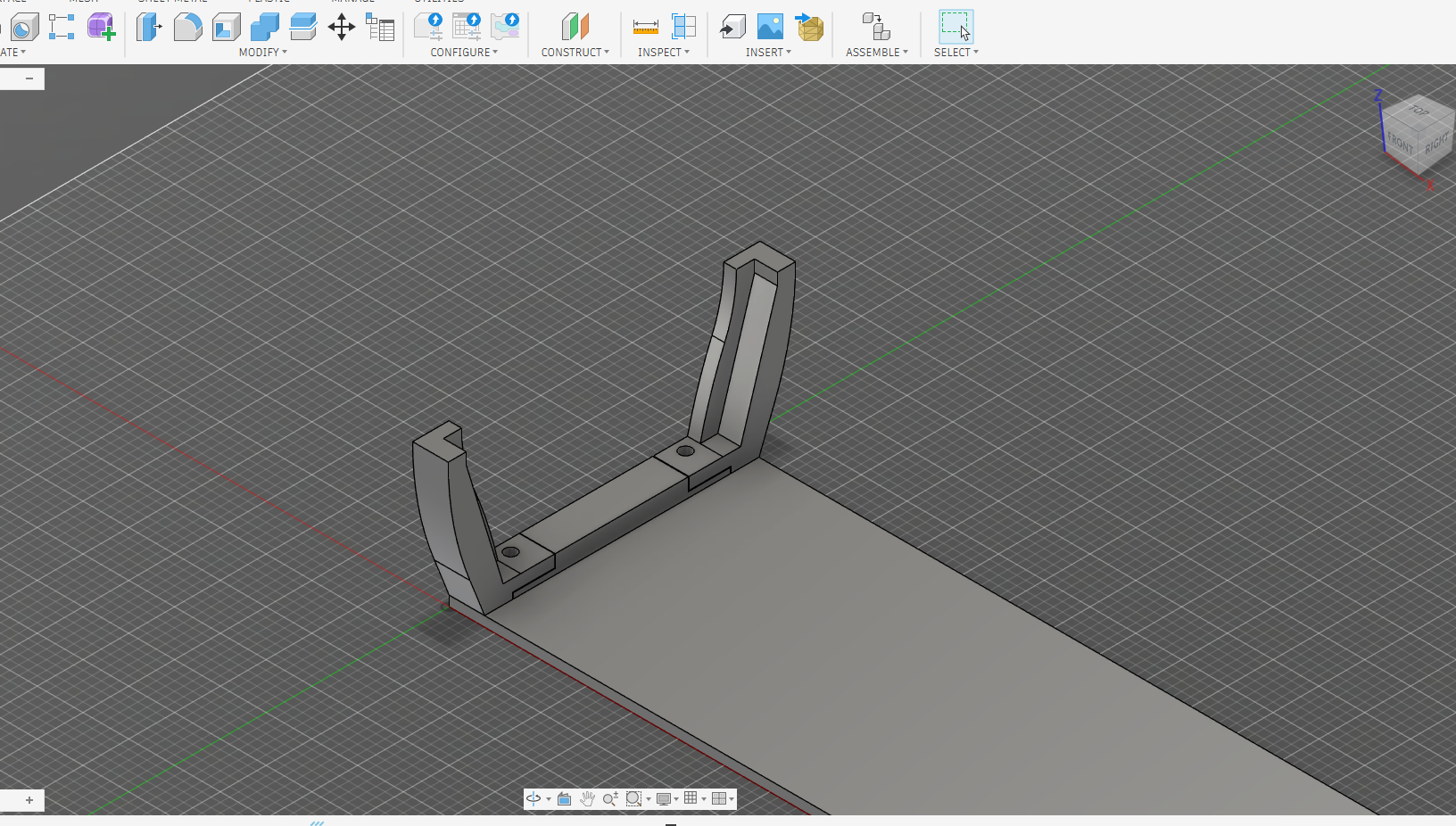Open the Insert Canvas image icon

click(x=770, y=27)
